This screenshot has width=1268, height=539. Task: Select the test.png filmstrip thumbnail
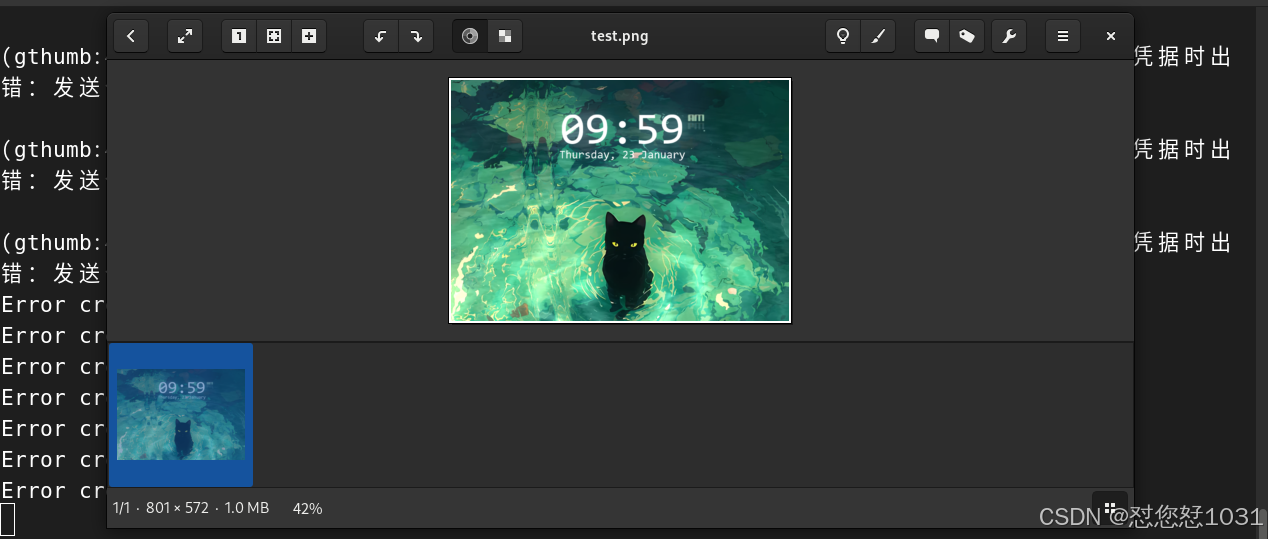tap(181, 415)
